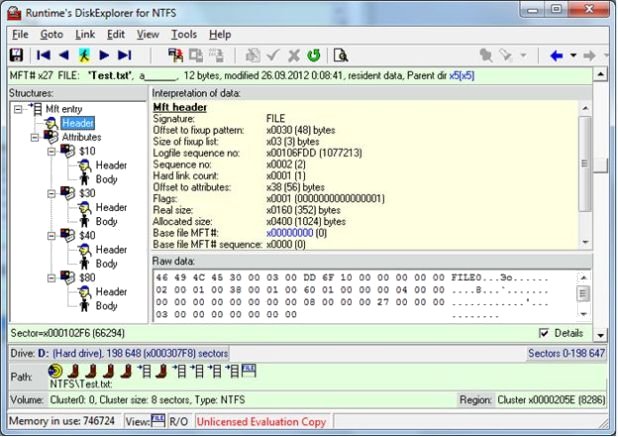Click the Unlicensed Evaluation Copy text
The height and width of the screenshot is (437, 618).
[261, 422]
